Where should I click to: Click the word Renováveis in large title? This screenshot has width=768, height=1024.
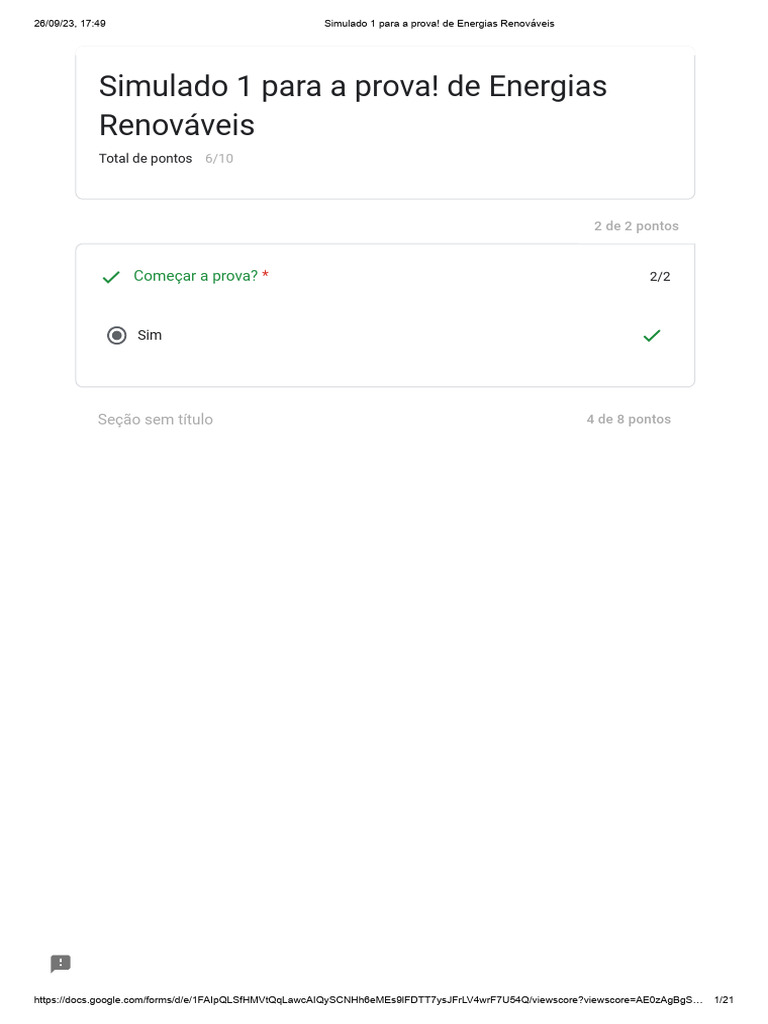click(177, 126)
